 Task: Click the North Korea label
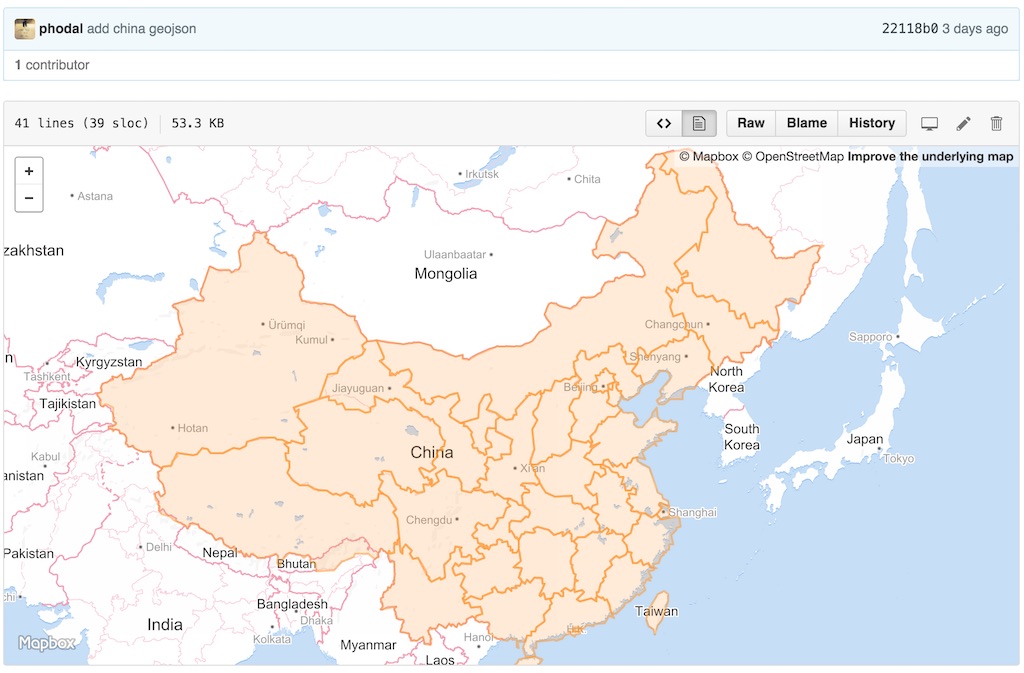coord(726,379)
